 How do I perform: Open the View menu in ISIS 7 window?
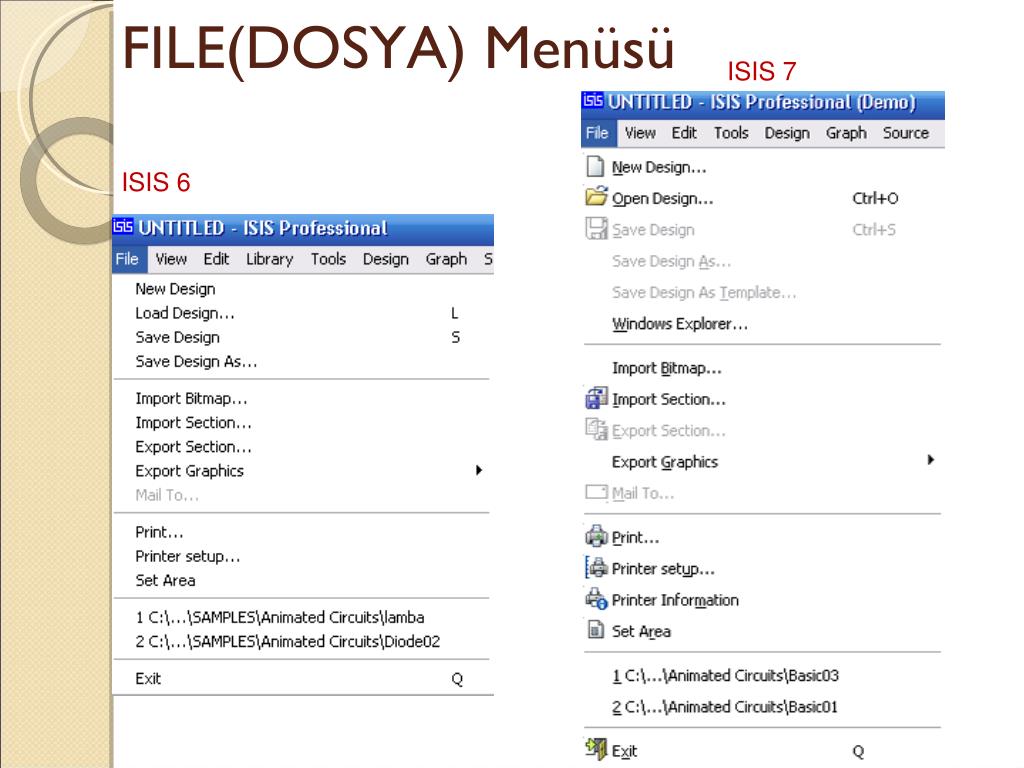coord(640,133)
